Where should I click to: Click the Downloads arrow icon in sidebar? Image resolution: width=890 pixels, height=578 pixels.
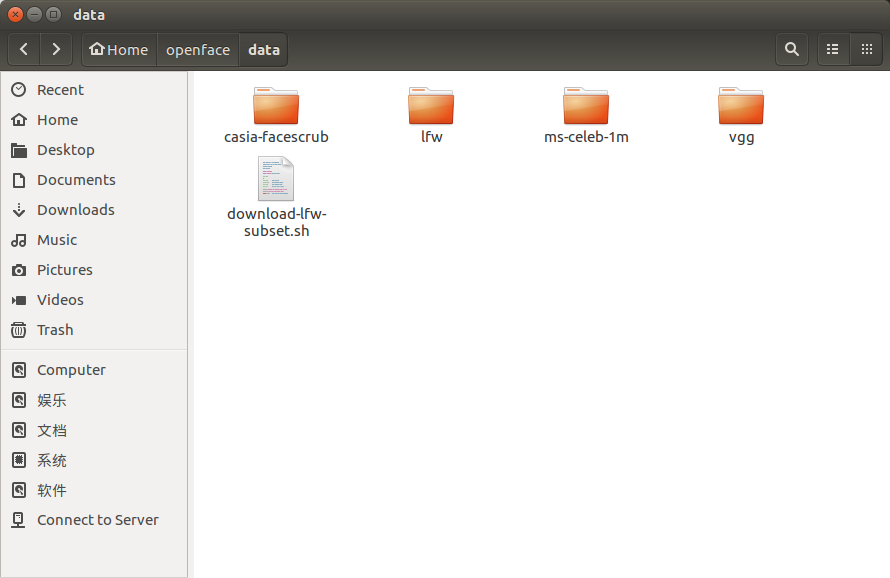pyautogui.click(x=19, y=210)
